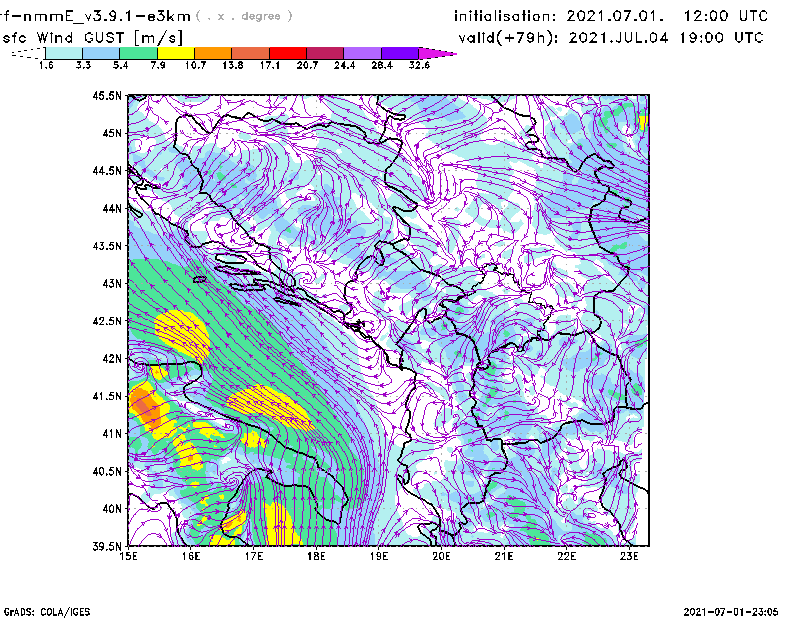Click the latitude label '42.5N'

107,321
